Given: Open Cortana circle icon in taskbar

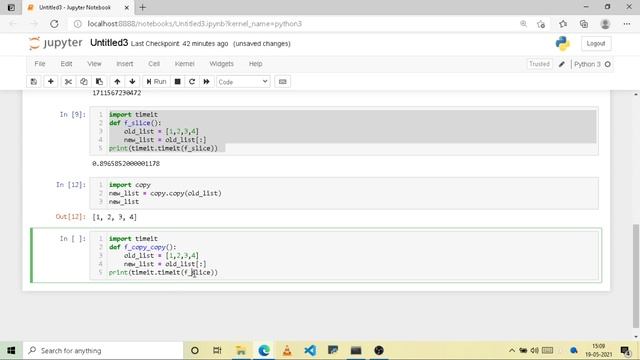Looking at the screenshot, I should click(195, 351).
